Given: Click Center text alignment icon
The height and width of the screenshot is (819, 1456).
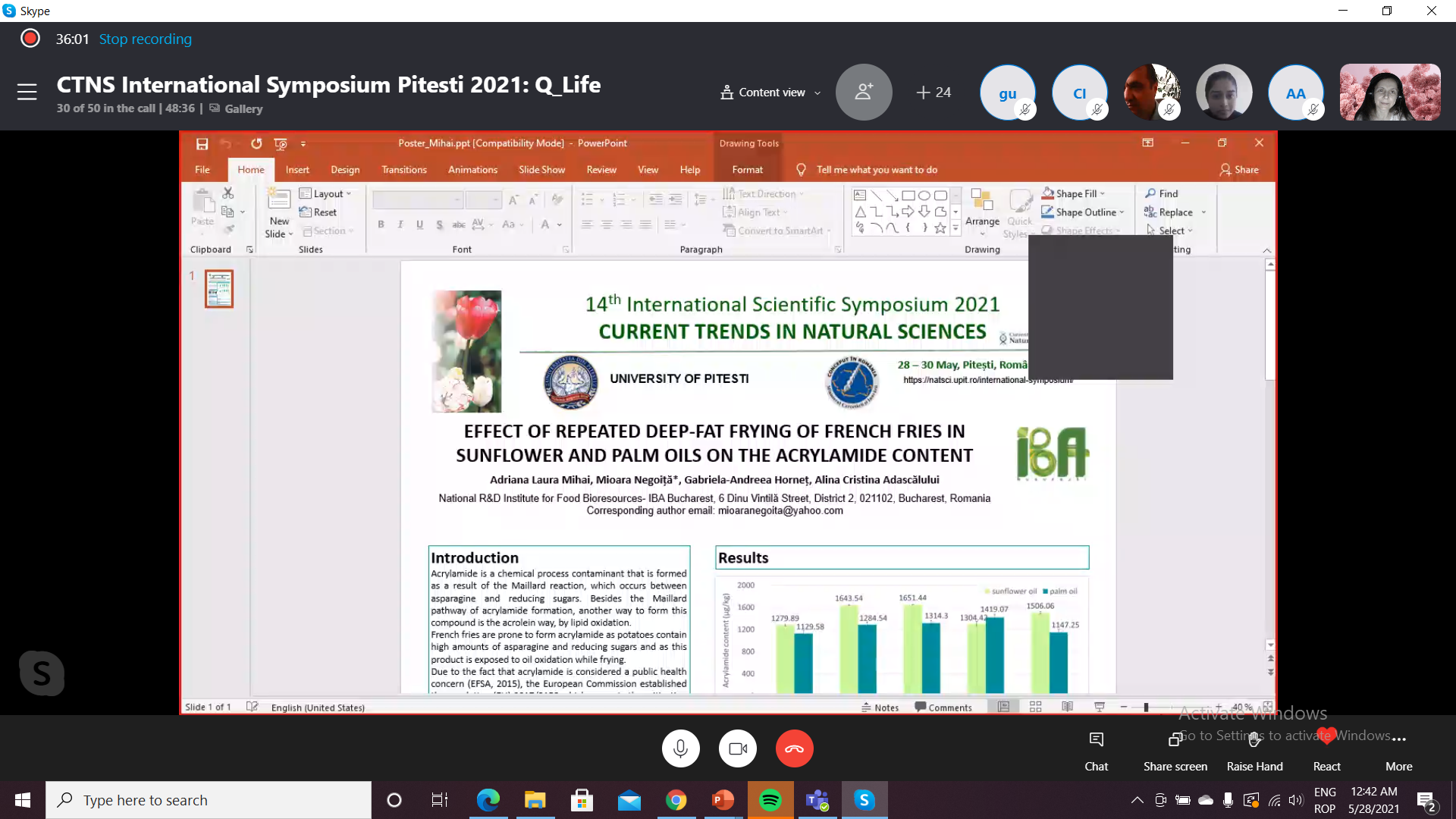Looking at the screenshot, I should pyautogui.click(x=607, y=224).
